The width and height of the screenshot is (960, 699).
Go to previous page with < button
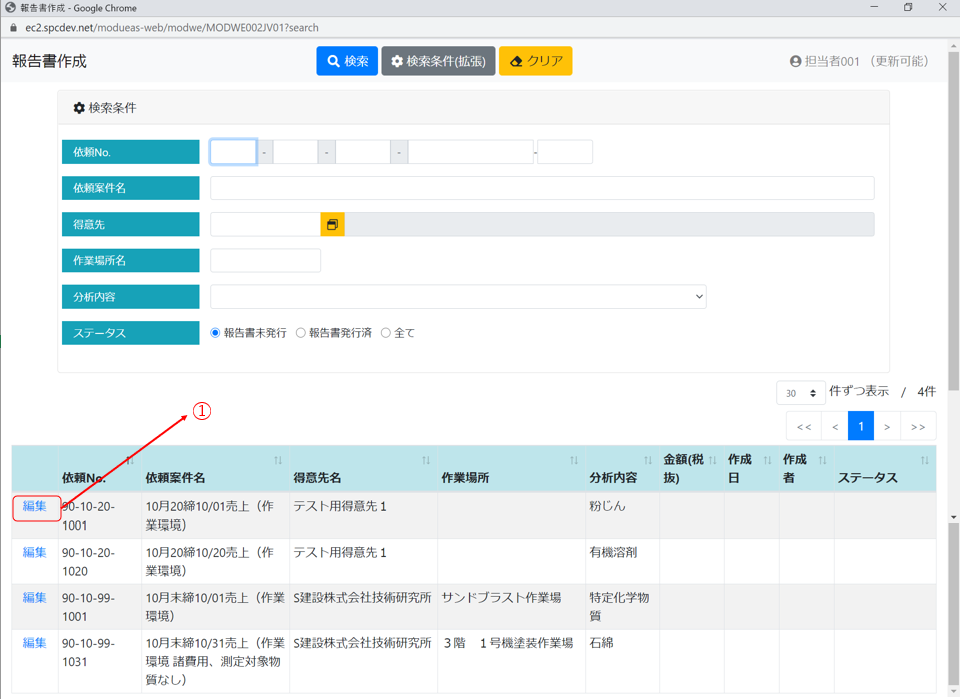coord(835,427)
